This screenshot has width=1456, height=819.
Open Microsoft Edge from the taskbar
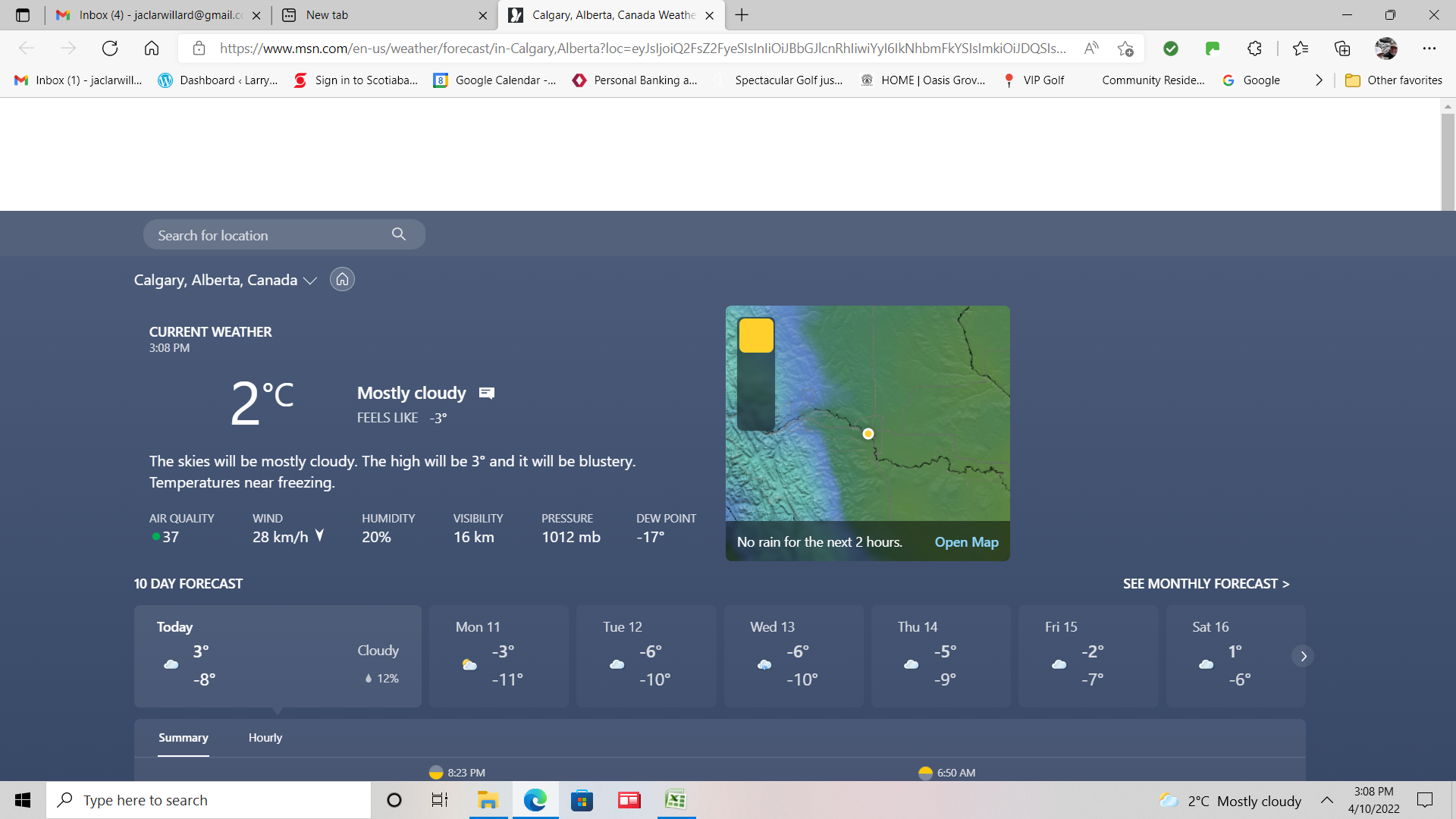click(x=535, y=800)
